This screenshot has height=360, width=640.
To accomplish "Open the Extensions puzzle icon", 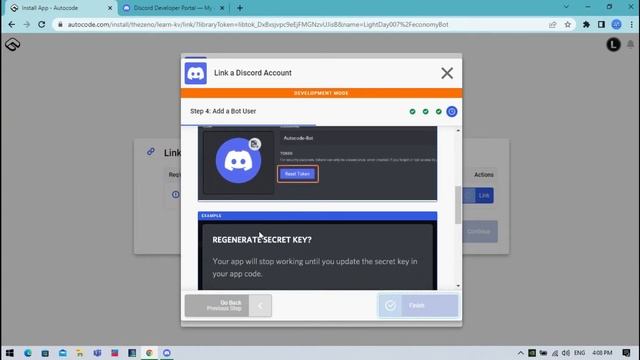I will 586,24.
